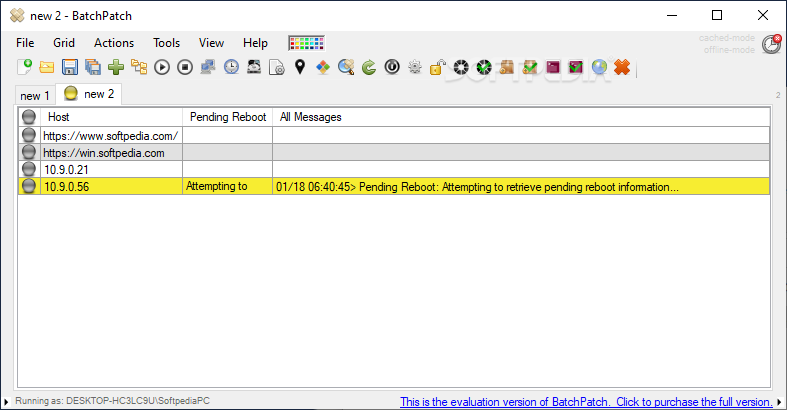Image resolution: width=787 pixels, height=410 pixels.
Task: Click the 01/18 06:40:45 message cell
Action: pyautogui.click(x=521, y=187)
